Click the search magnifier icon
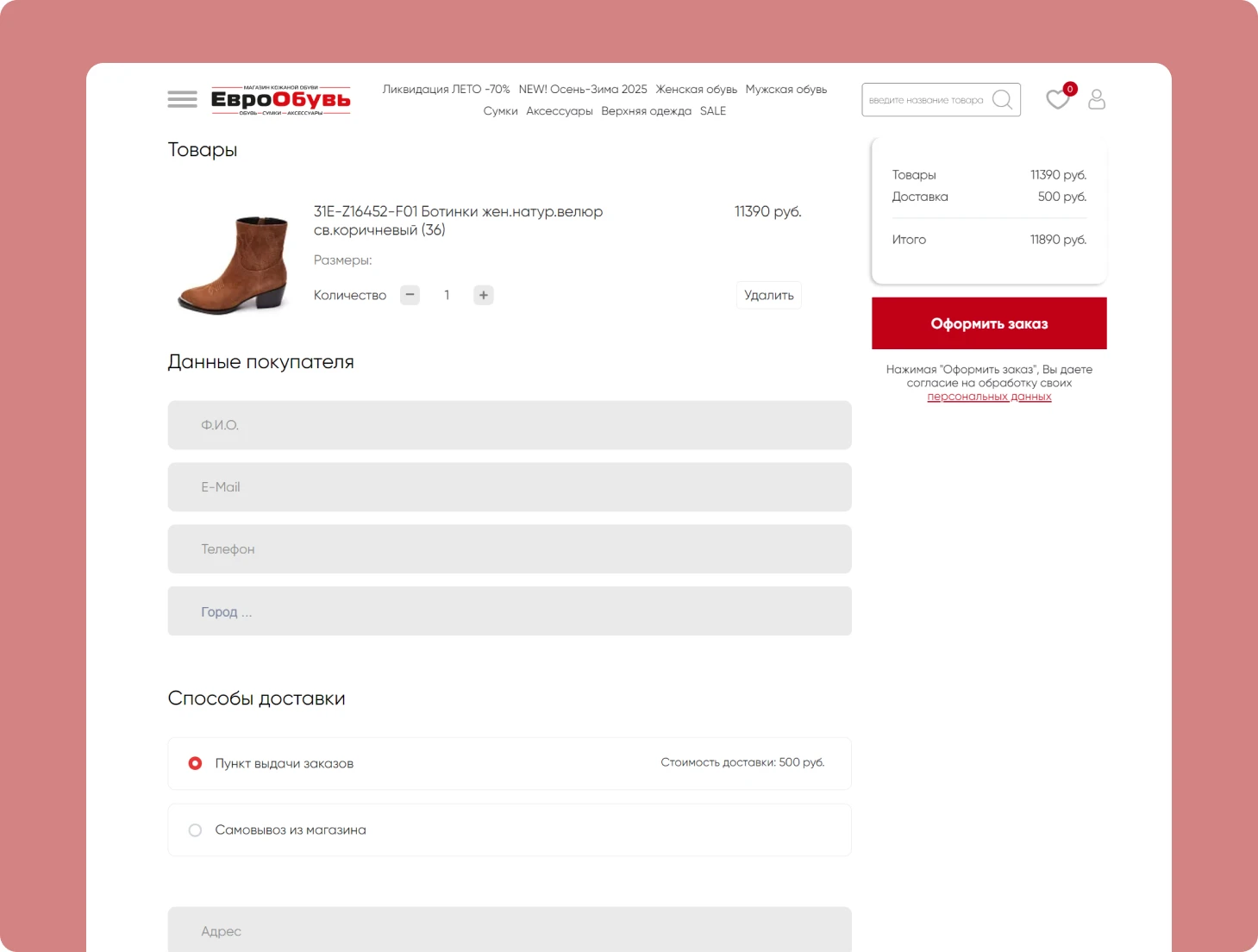1258x952 pixels. (1002, 100)
